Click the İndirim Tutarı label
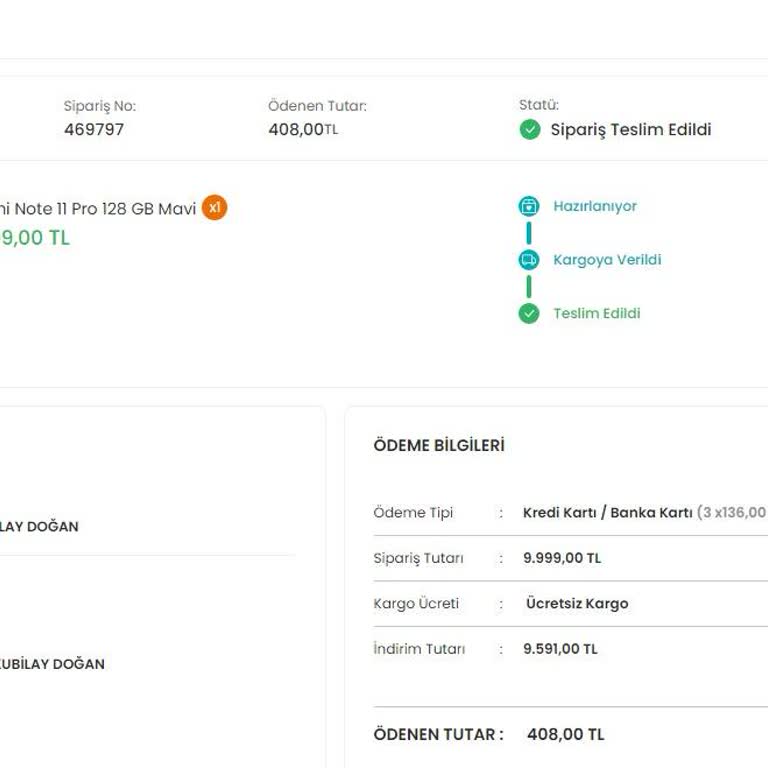The height and width of the screenshot is (768, 768). [x=419, y=649]
